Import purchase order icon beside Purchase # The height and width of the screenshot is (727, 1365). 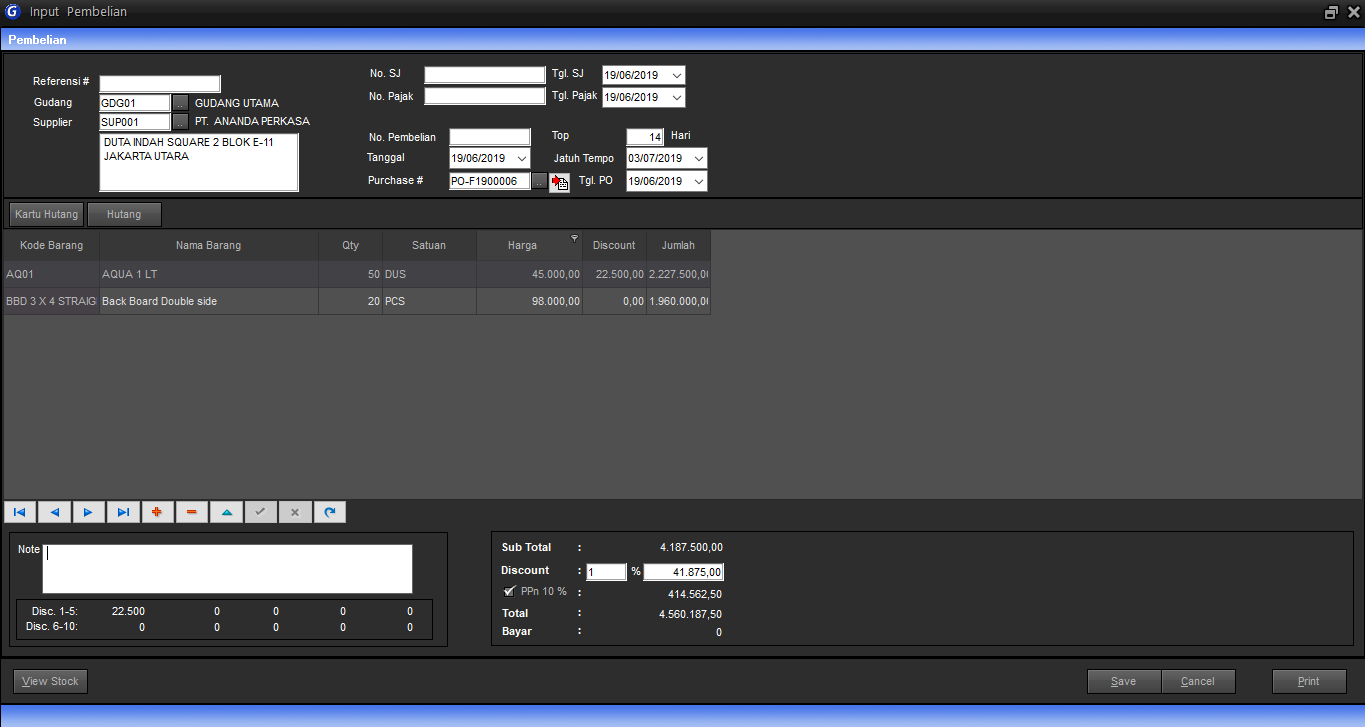[560, 182]
